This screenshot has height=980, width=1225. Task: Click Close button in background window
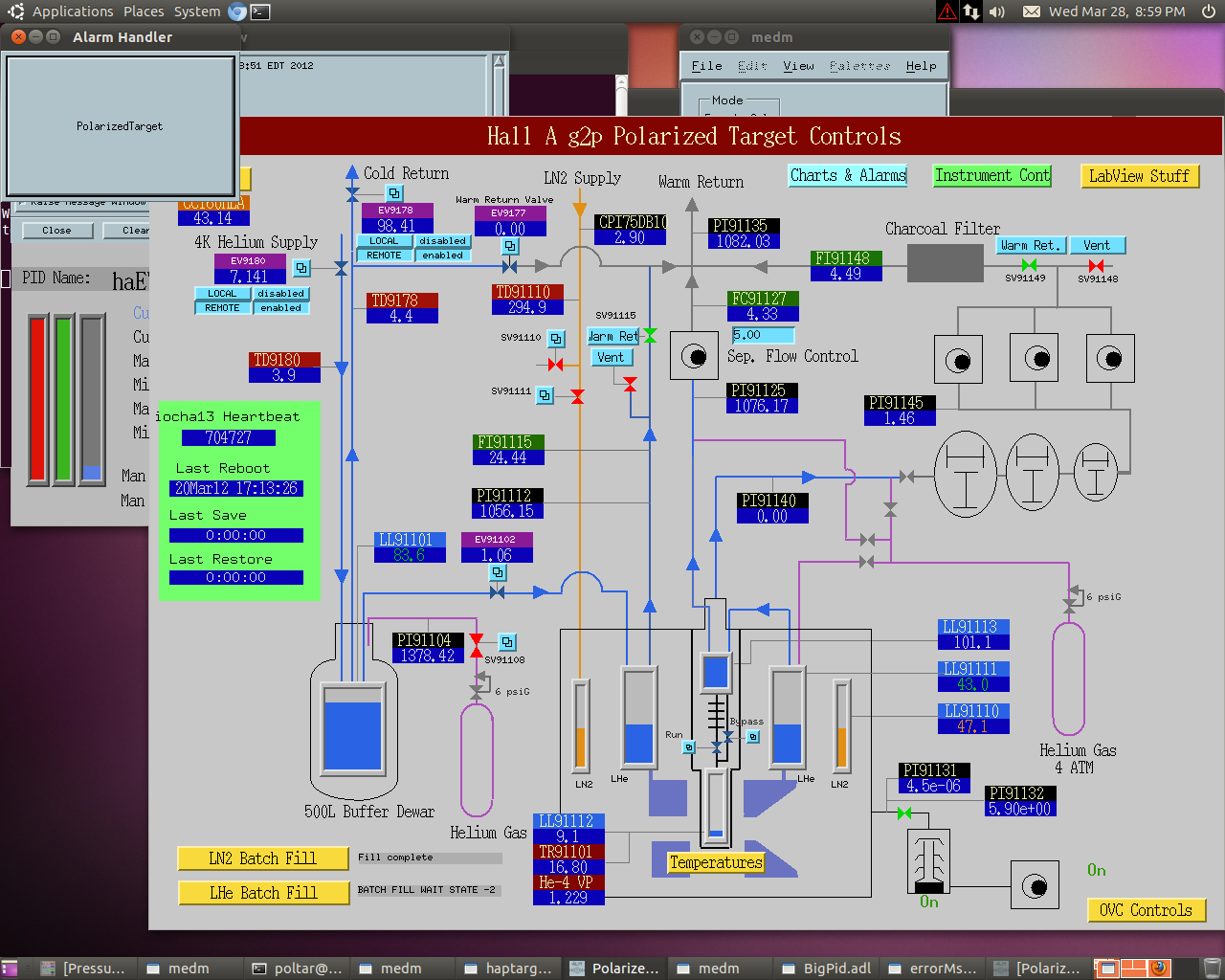[x=56, y=231]
